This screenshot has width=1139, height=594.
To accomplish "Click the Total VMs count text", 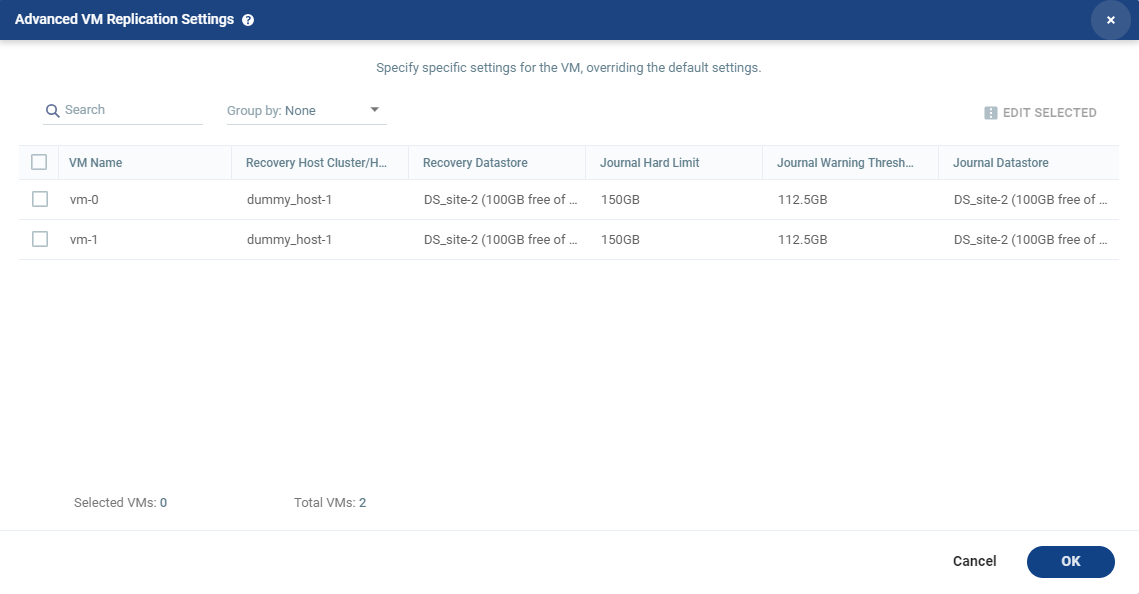I will pyautogui.click(x=330, y=503).
